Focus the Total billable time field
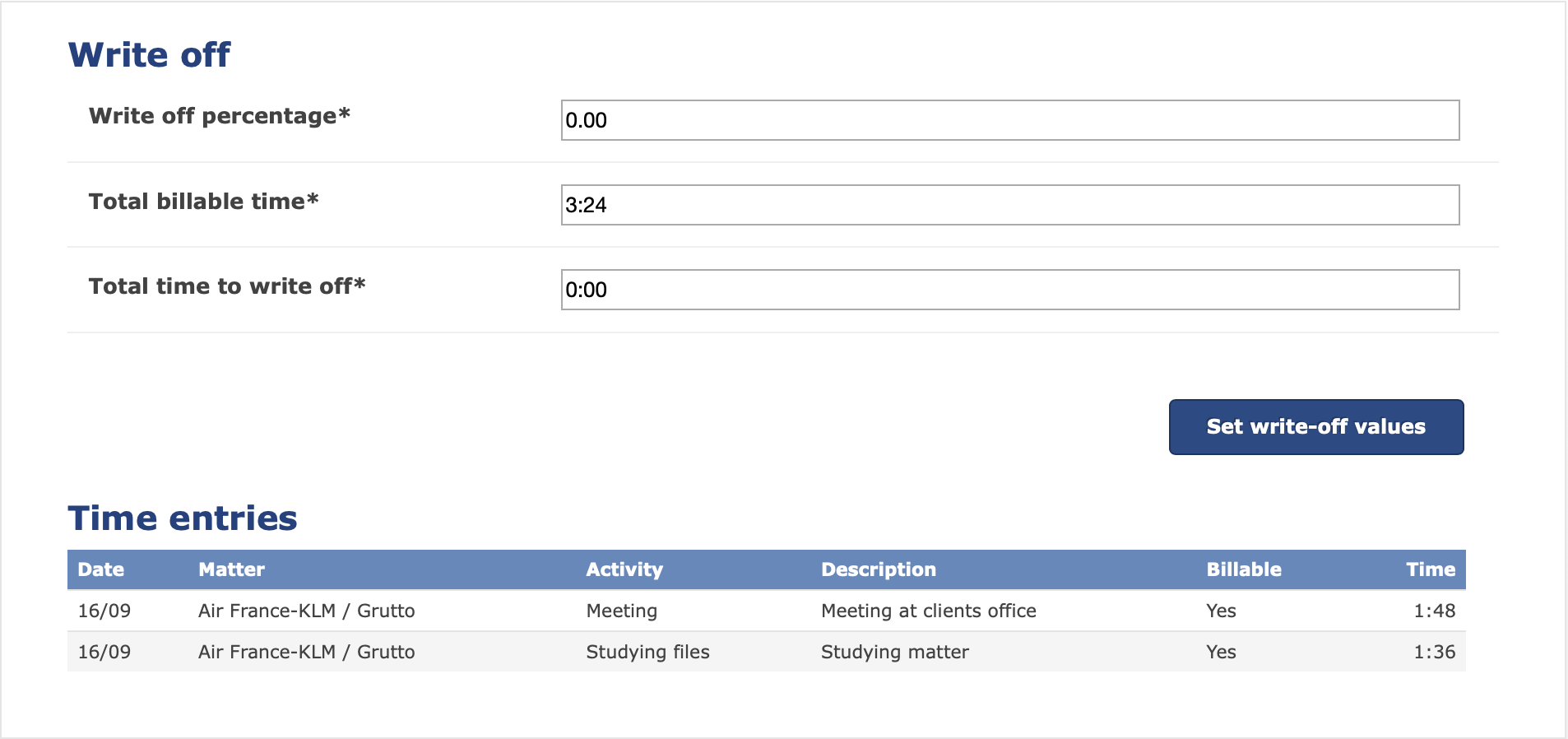 tap(1010, 205)
